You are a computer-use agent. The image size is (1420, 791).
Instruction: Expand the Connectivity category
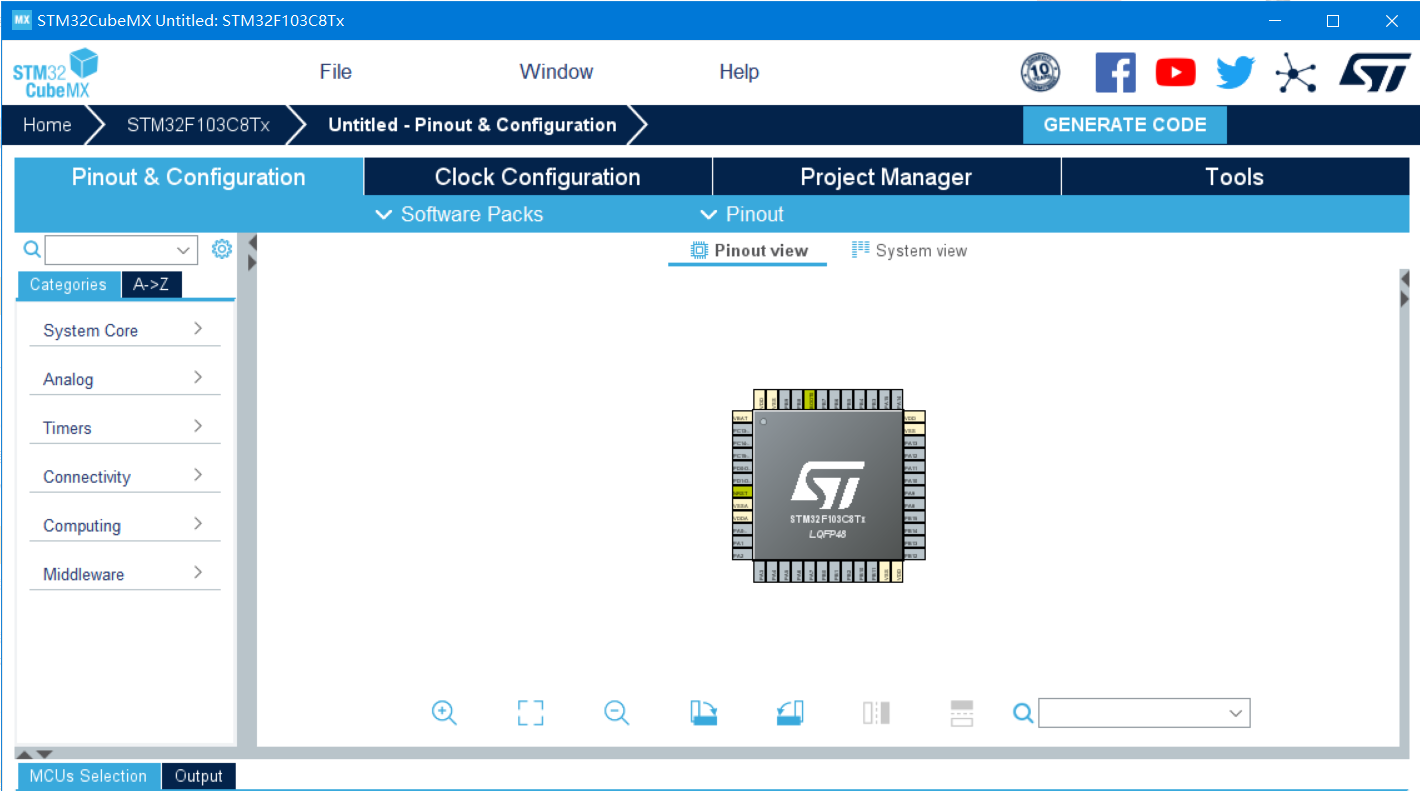(87, 476)
